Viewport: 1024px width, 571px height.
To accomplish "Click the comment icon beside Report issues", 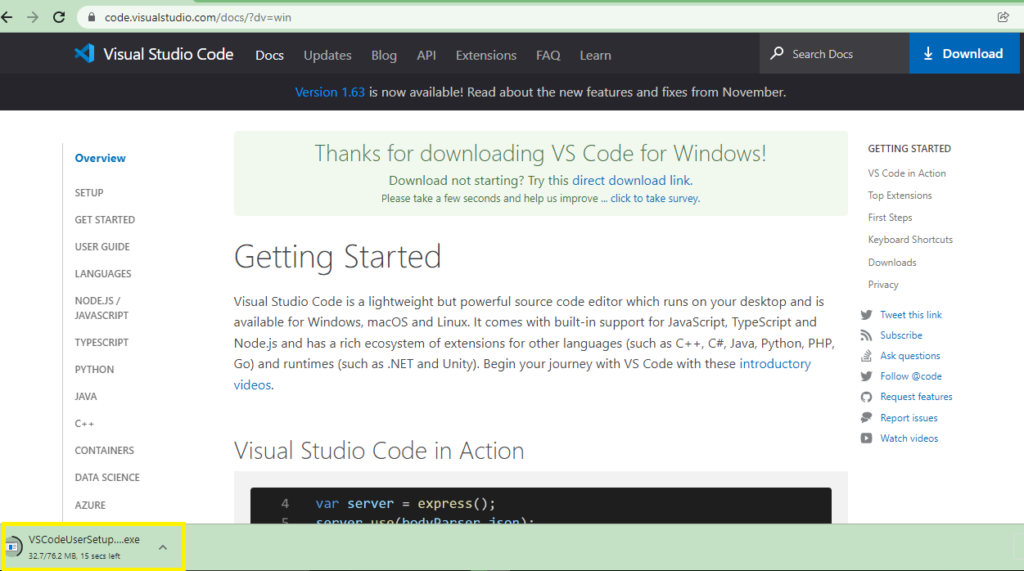I will [866, 417].
